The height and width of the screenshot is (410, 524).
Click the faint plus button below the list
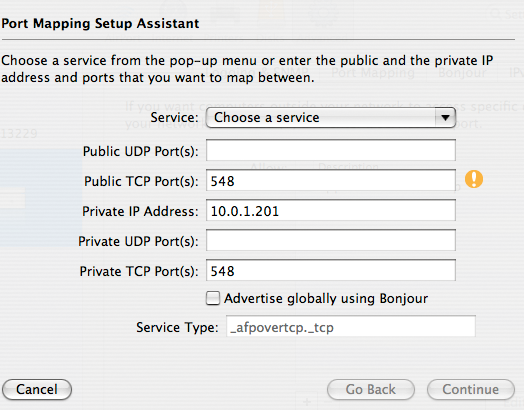tap(306, 402)
